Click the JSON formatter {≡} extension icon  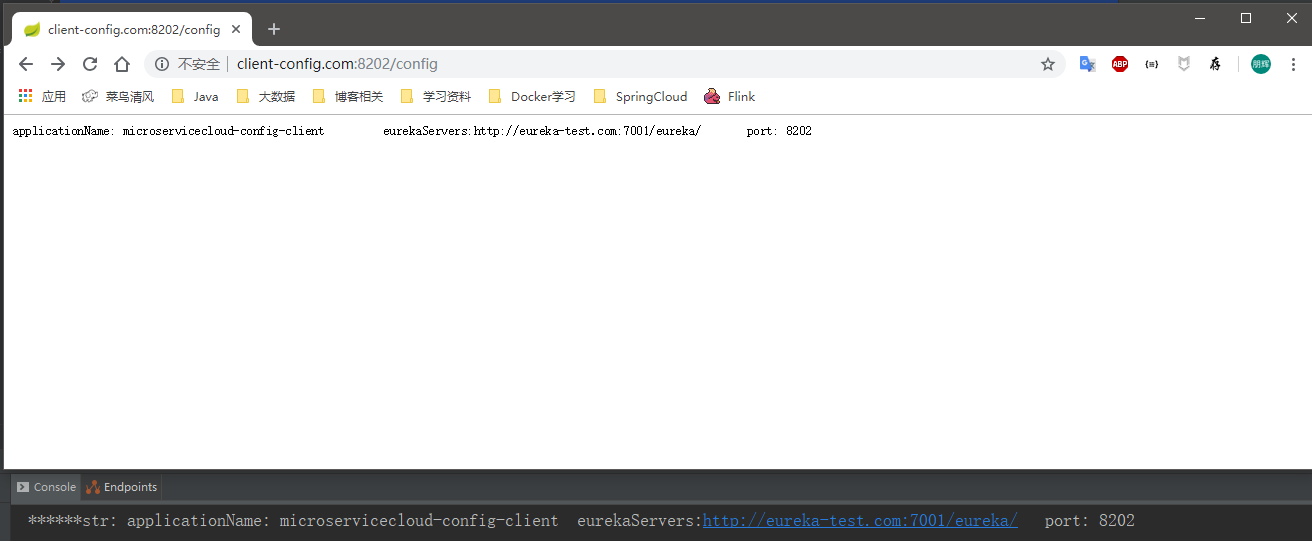pyautogui.click(x=1152, y=64)
